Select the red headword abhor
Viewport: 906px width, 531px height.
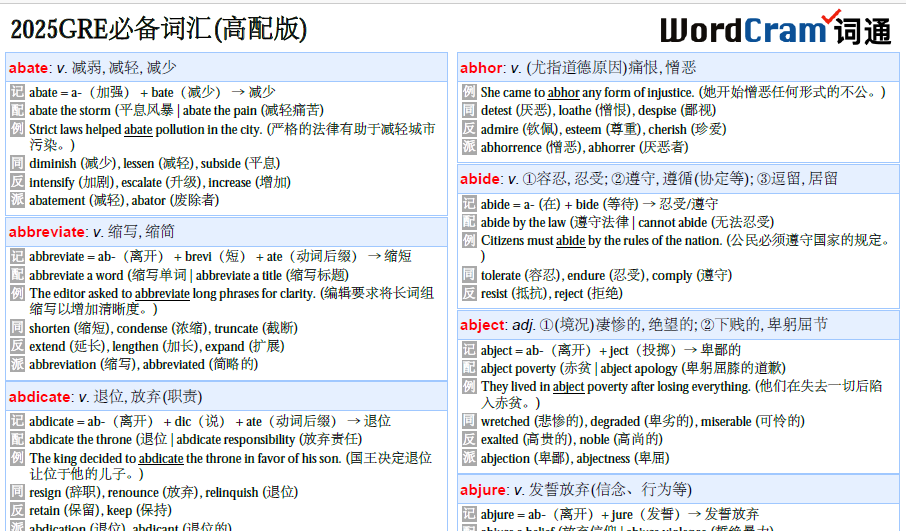point(481,68)
